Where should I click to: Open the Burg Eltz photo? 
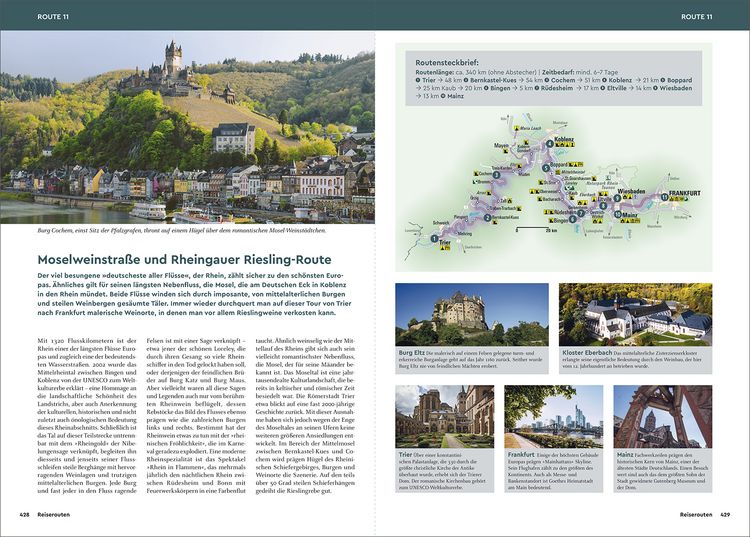click(x=472, y=315)
